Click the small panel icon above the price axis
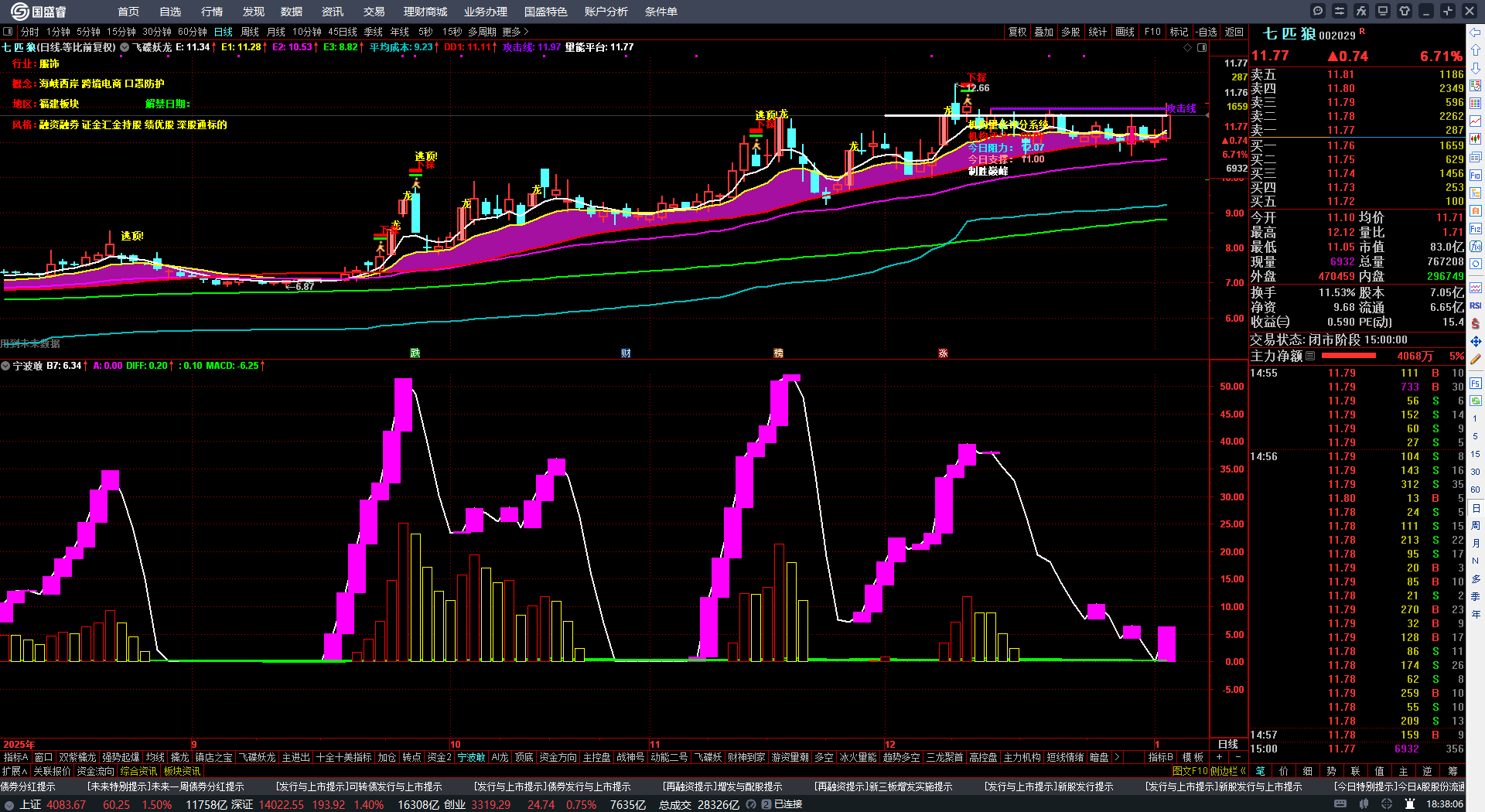Viewport: 1485px width, 812px height. click(1202, 48)
